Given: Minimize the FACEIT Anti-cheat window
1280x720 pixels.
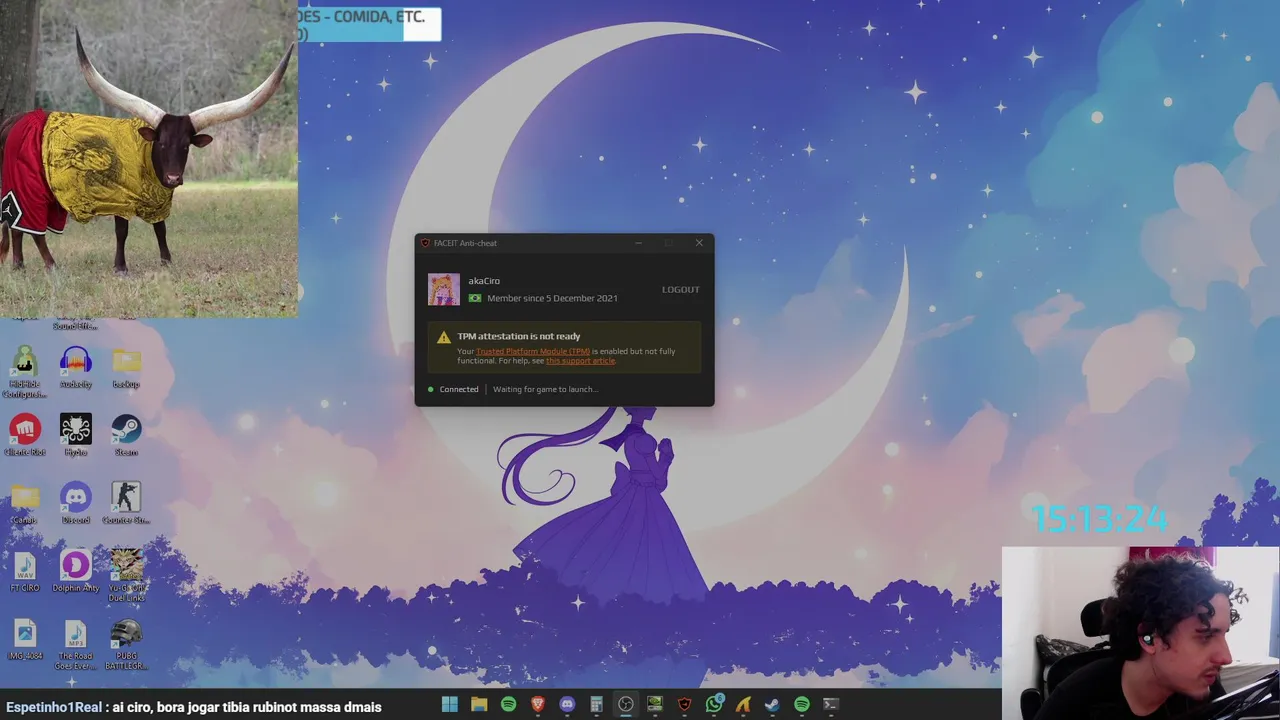Looking at the screenshot, I should point(639,243).
